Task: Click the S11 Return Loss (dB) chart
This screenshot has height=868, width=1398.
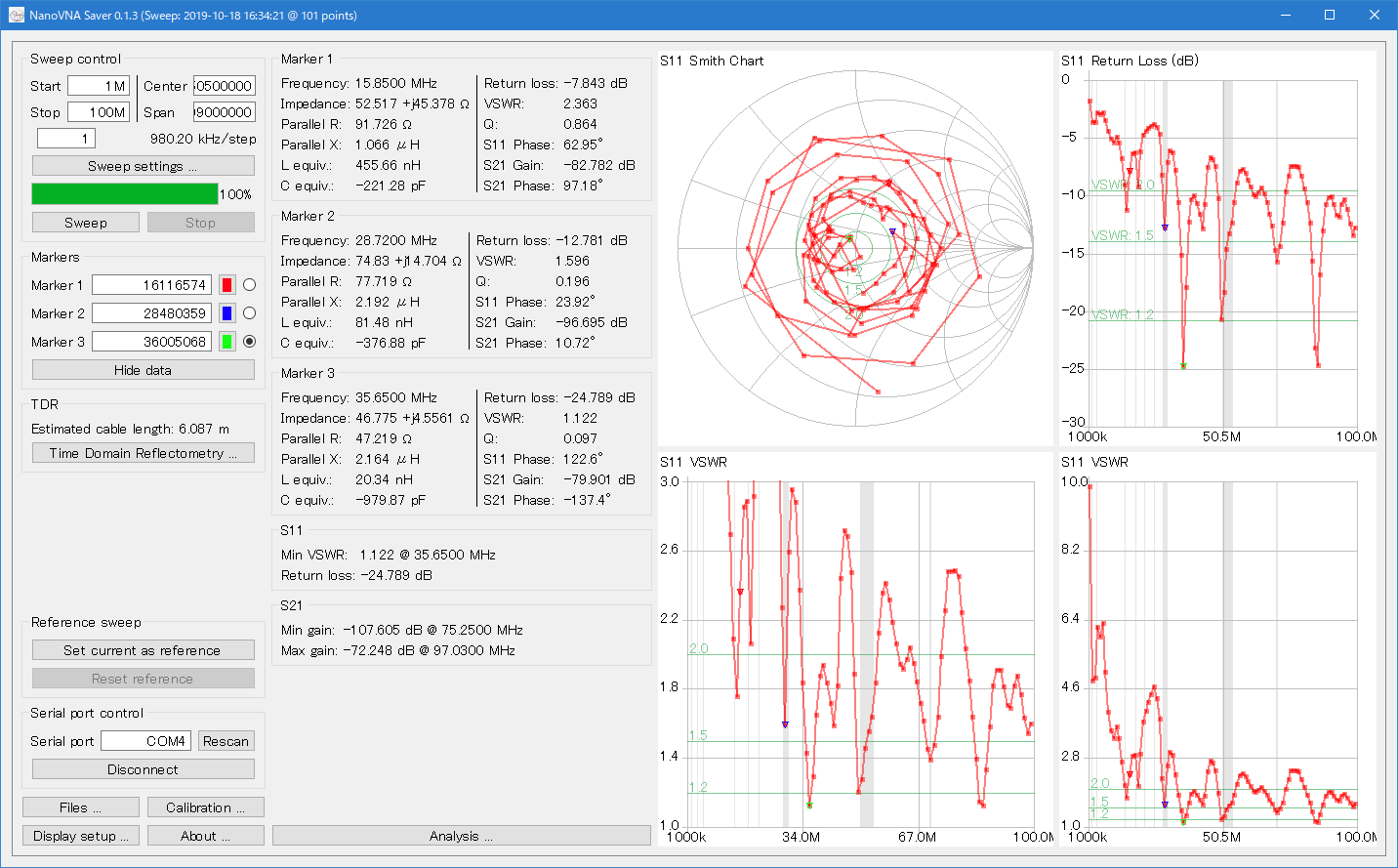Action: (1217, 248)
